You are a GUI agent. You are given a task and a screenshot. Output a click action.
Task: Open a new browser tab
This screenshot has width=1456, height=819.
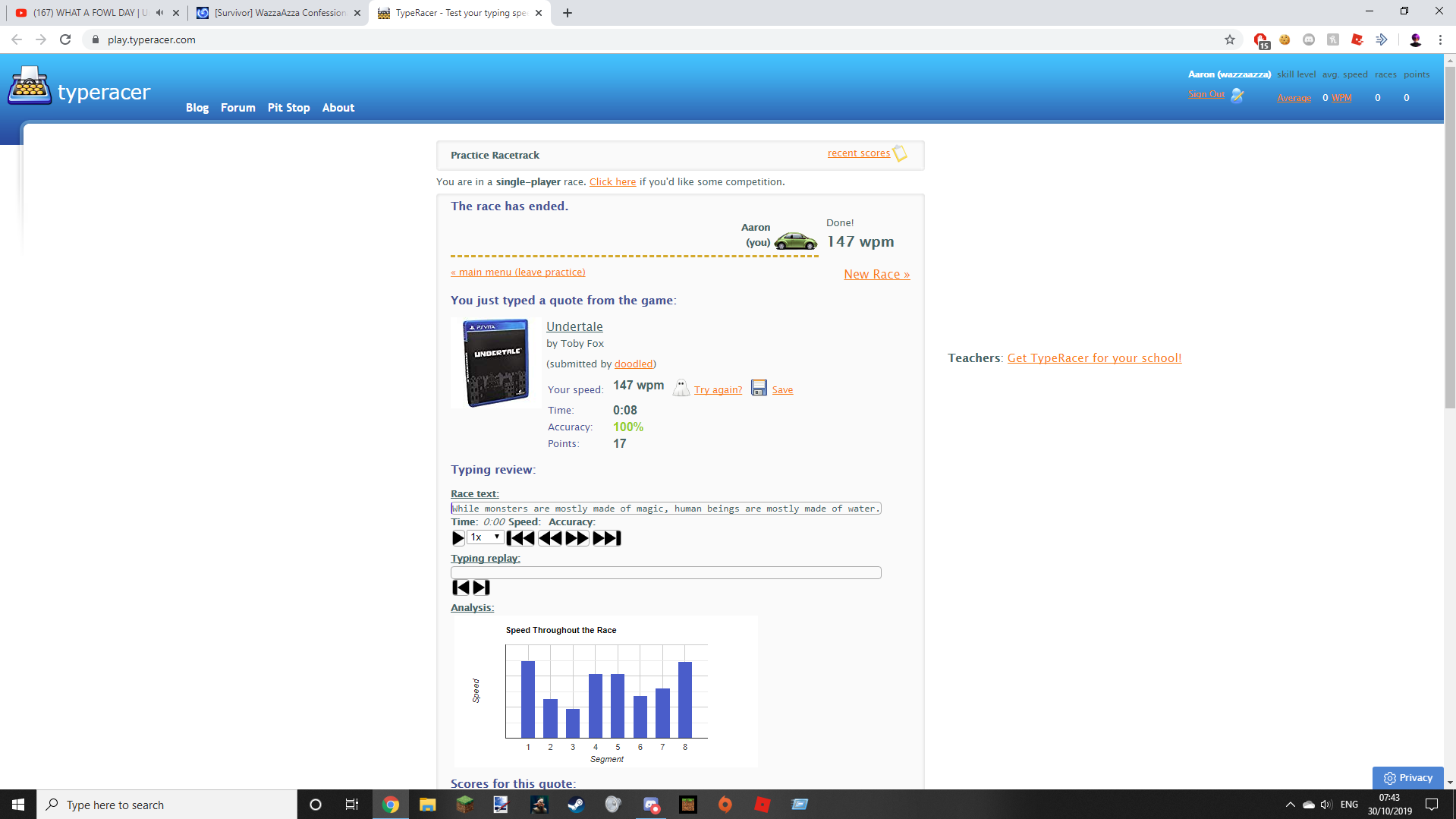coord(568,13)
